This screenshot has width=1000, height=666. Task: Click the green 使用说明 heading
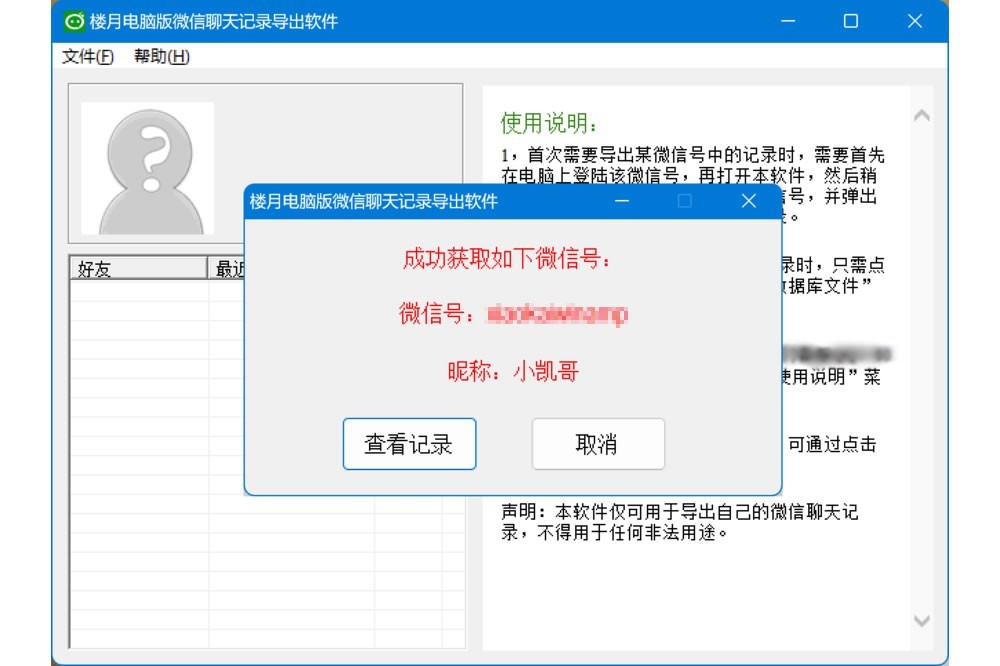[549, 124]
